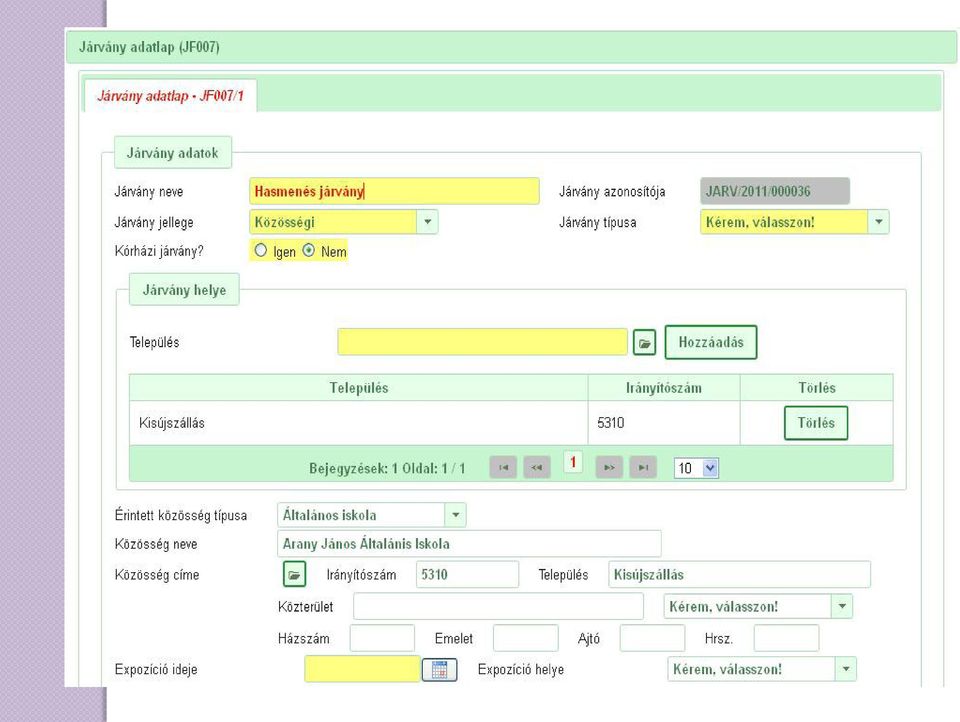The width and height of the screenshot is (960, 722).
Task: Click the Törlés column header
Action: click(817, 388)
